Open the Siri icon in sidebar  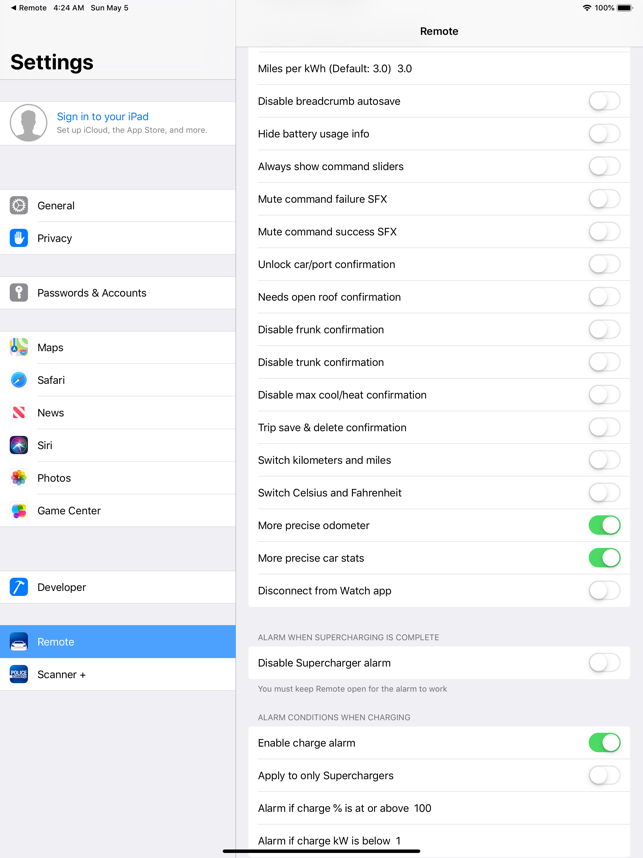click(19, 445)
